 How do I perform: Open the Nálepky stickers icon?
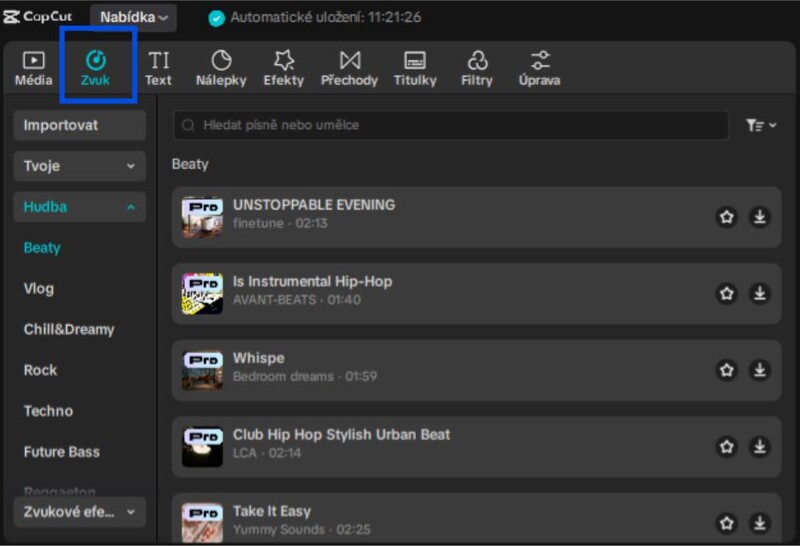tap(221, 61)
